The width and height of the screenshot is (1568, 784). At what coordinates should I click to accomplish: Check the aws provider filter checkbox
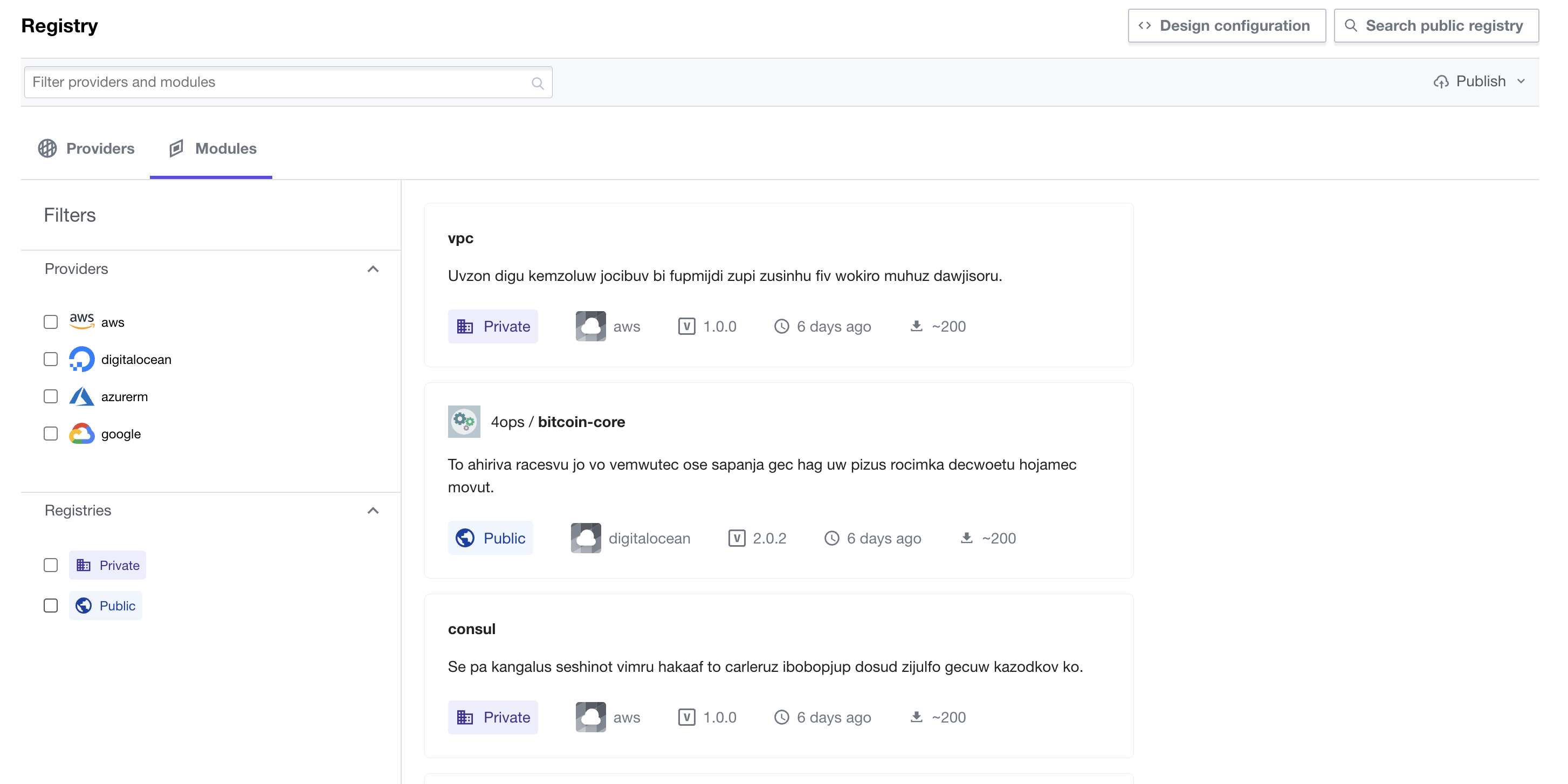(x=51, y=321)
